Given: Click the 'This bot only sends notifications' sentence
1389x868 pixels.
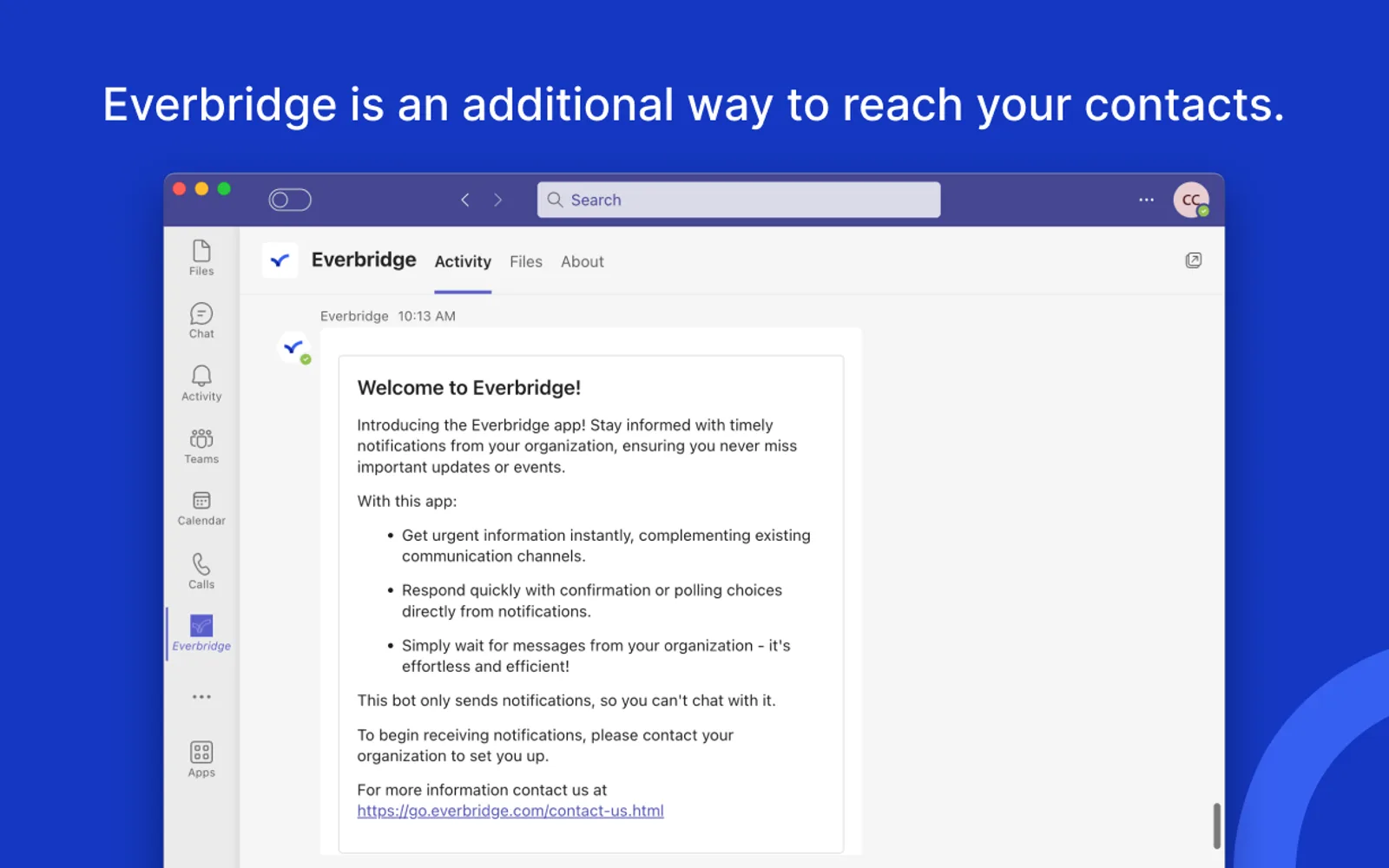Looking at the screenshot, I should (x=566, y=700).
